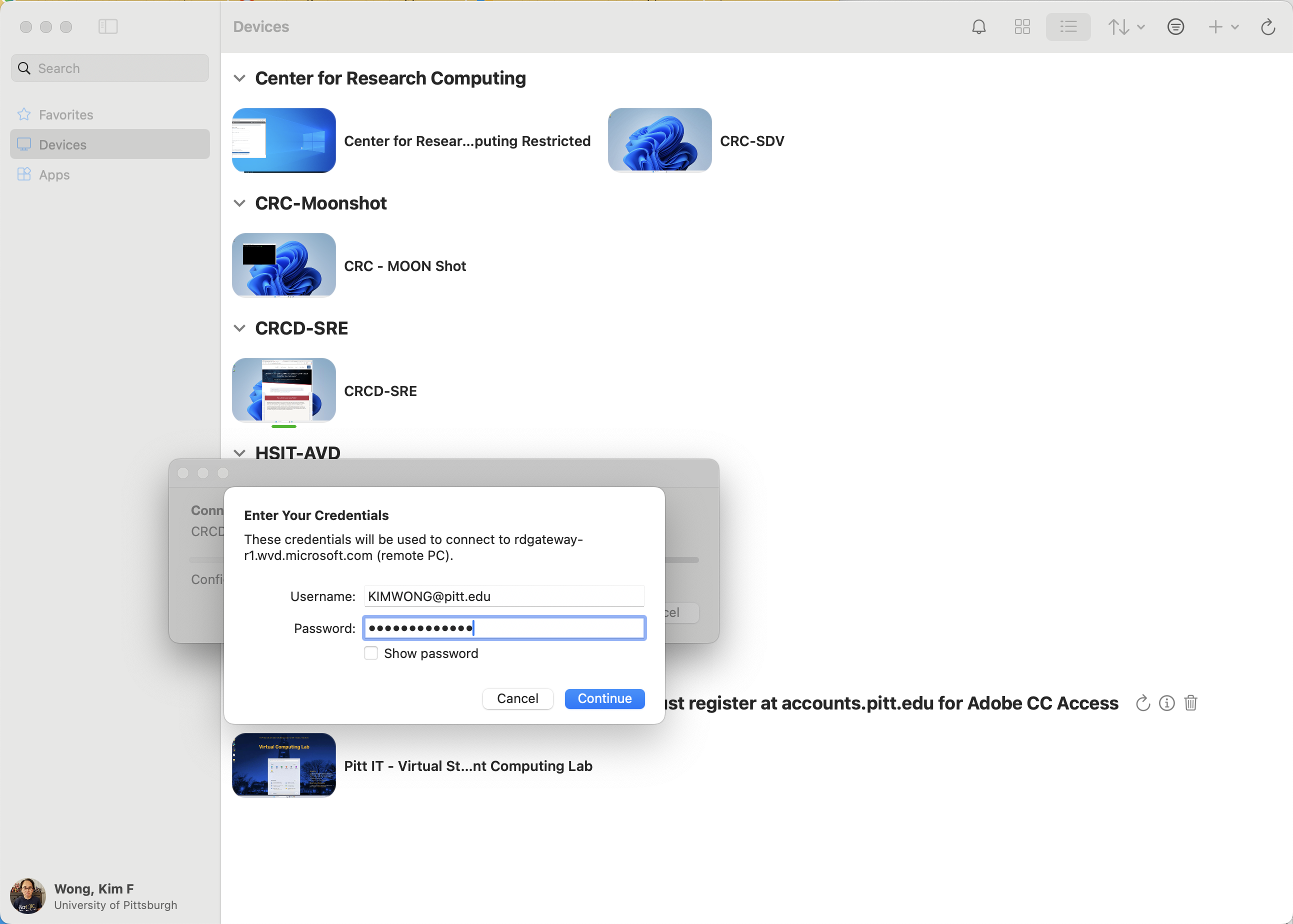1293x924 pixels.
Task: Click the Enter Your Credentials heading
Action: (316, 515)
